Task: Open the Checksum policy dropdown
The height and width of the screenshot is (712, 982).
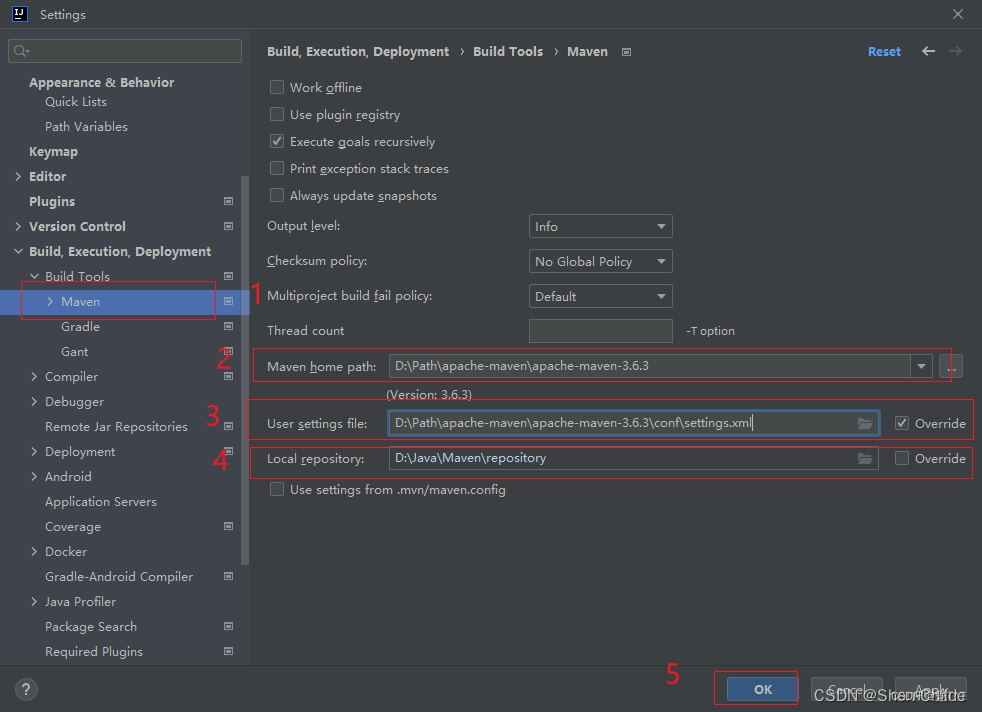Action: pos(601,261)
